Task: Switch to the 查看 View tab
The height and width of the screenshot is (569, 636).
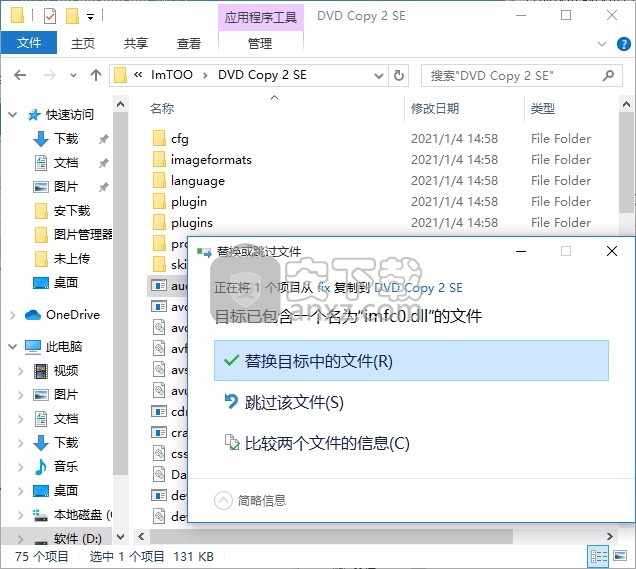Action: tap(189, 43)
